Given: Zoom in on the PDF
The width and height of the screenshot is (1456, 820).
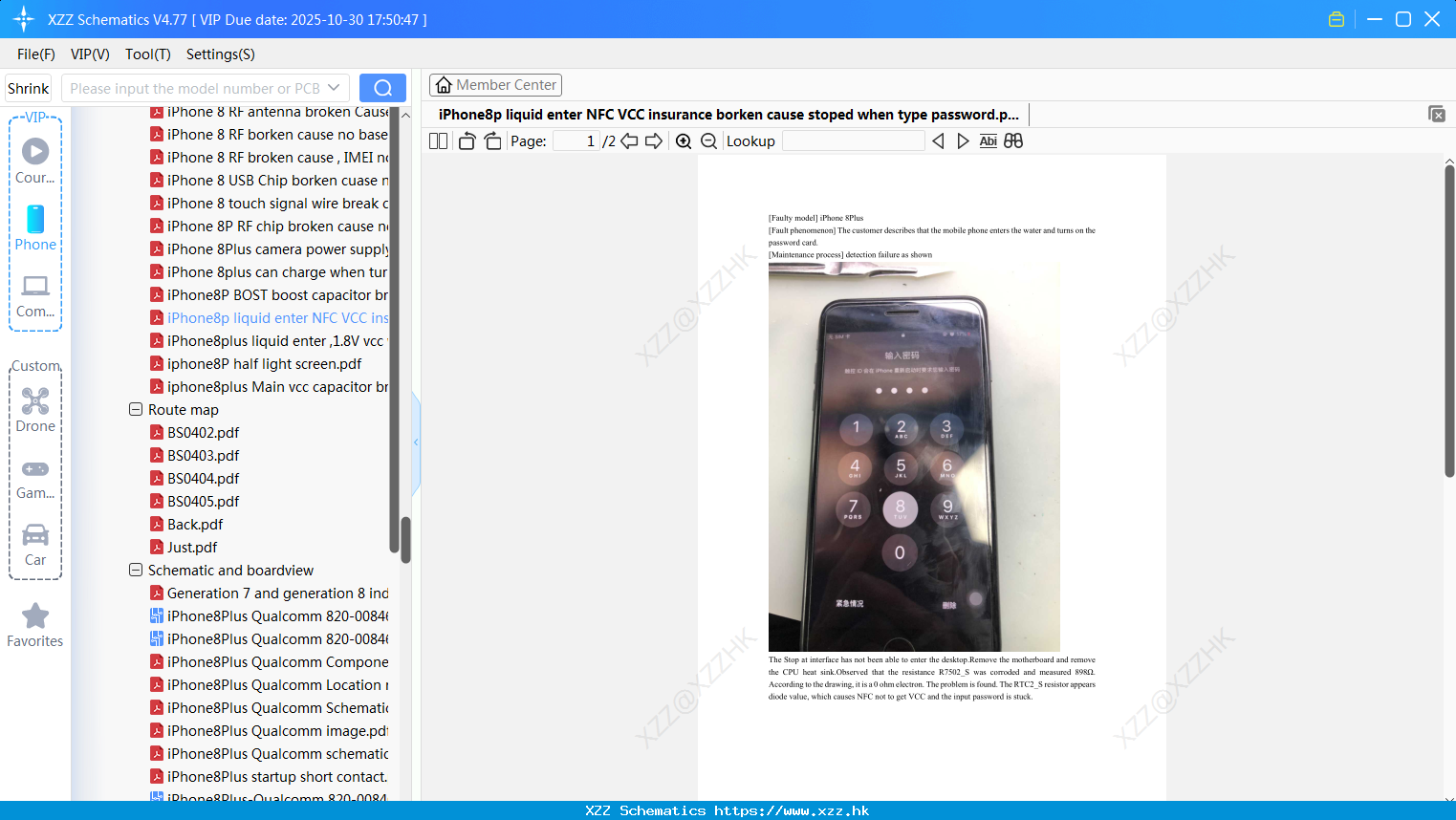Looking at the screenshot, I should 684,141.
